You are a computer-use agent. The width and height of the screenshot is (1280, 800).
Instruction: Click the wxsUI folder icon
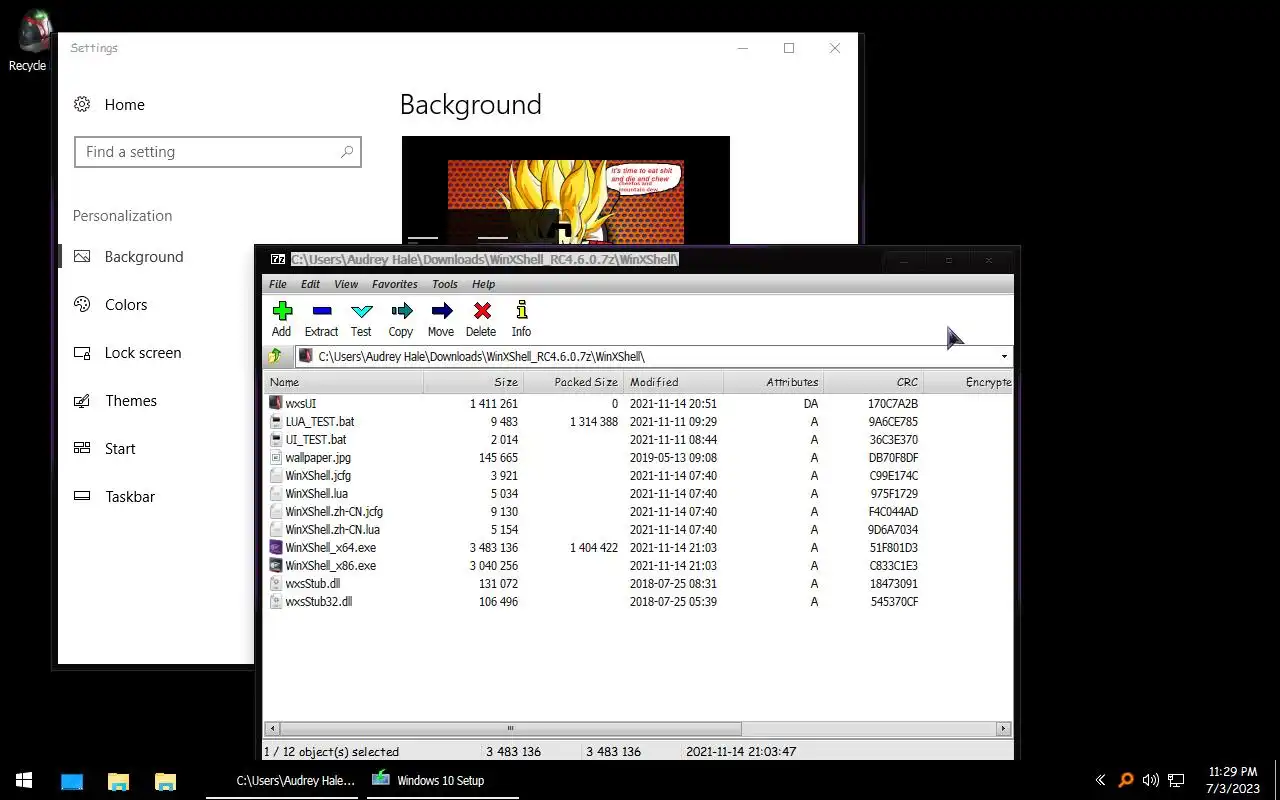(x=276, y=404)
